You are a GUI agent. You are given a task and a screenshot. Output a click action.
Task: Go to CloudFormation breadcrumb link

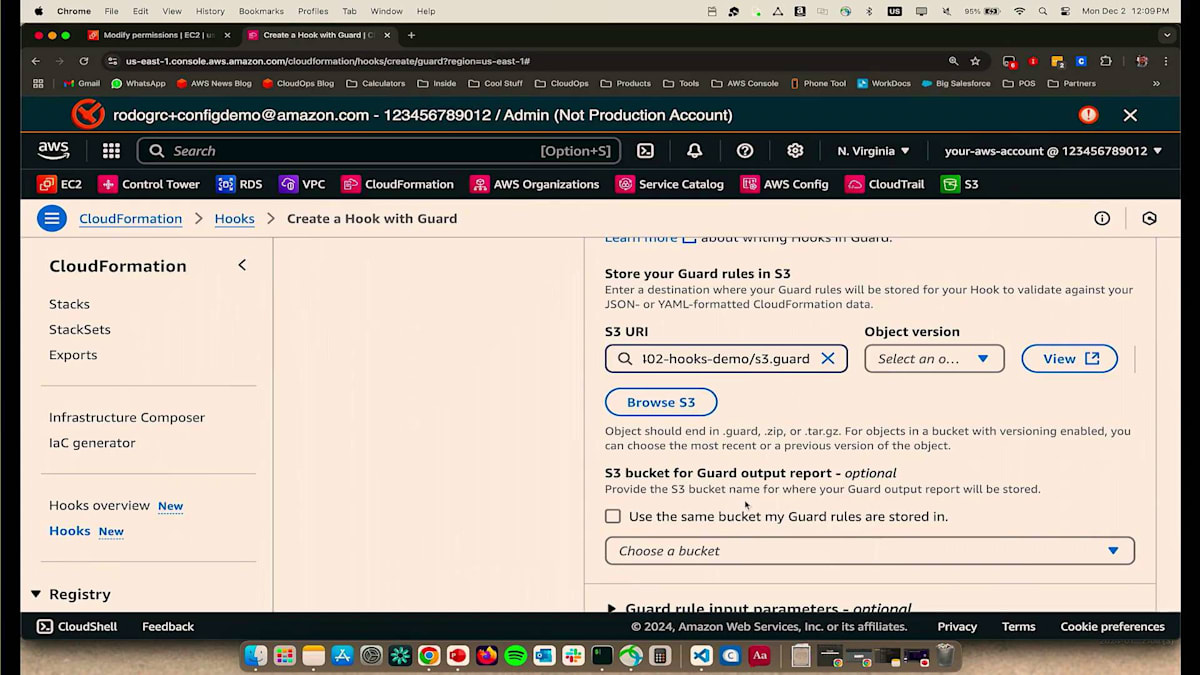tap(131, 218)
